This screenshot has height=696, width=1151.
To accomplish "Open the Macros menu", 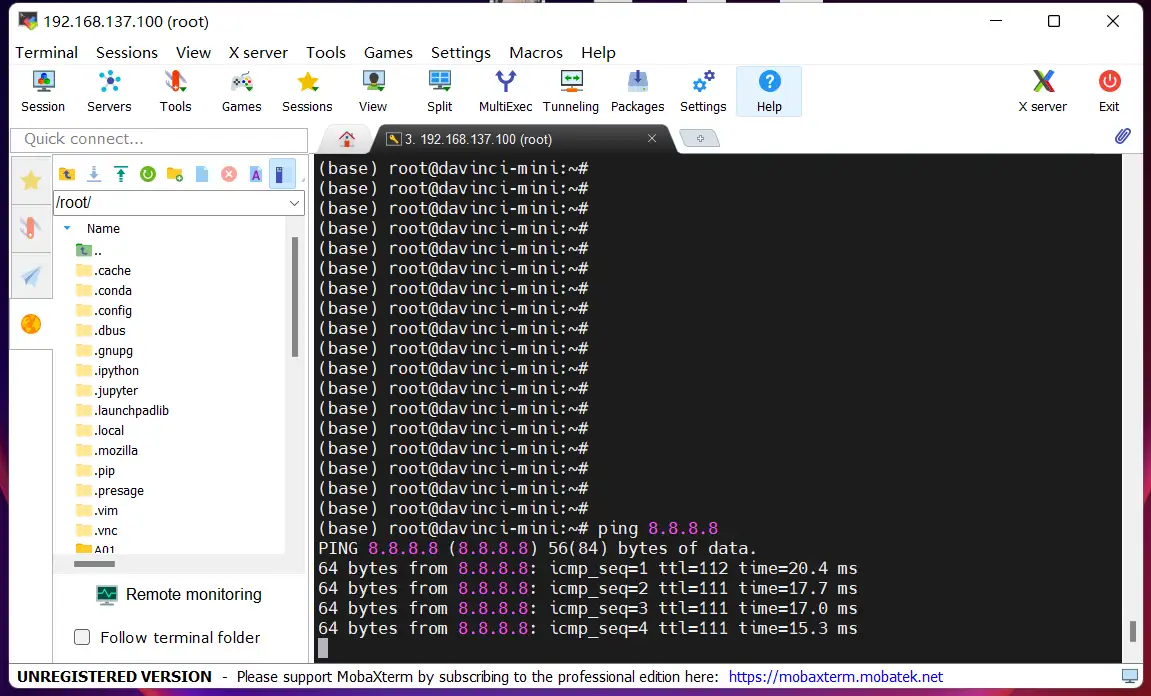I will 536,53.
